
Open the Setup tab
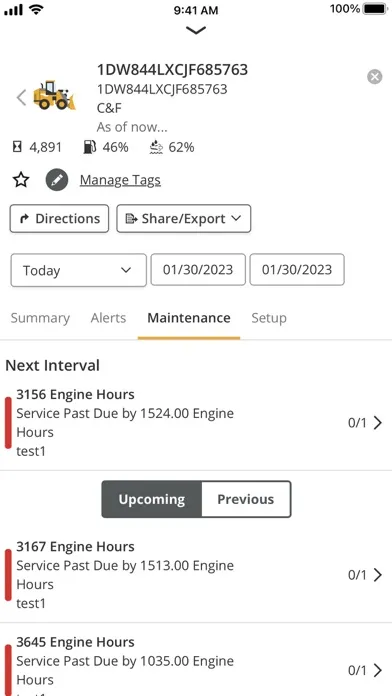click(x=269, y=318)
